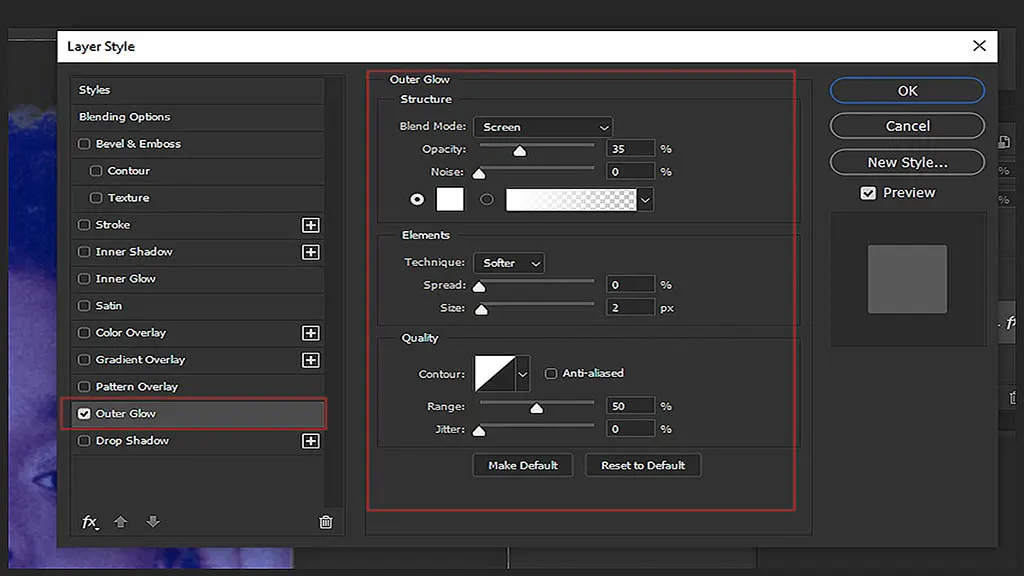Enable the Color Overlay checkbox
The image size is (1024, 576).
(x=84, y=332)
